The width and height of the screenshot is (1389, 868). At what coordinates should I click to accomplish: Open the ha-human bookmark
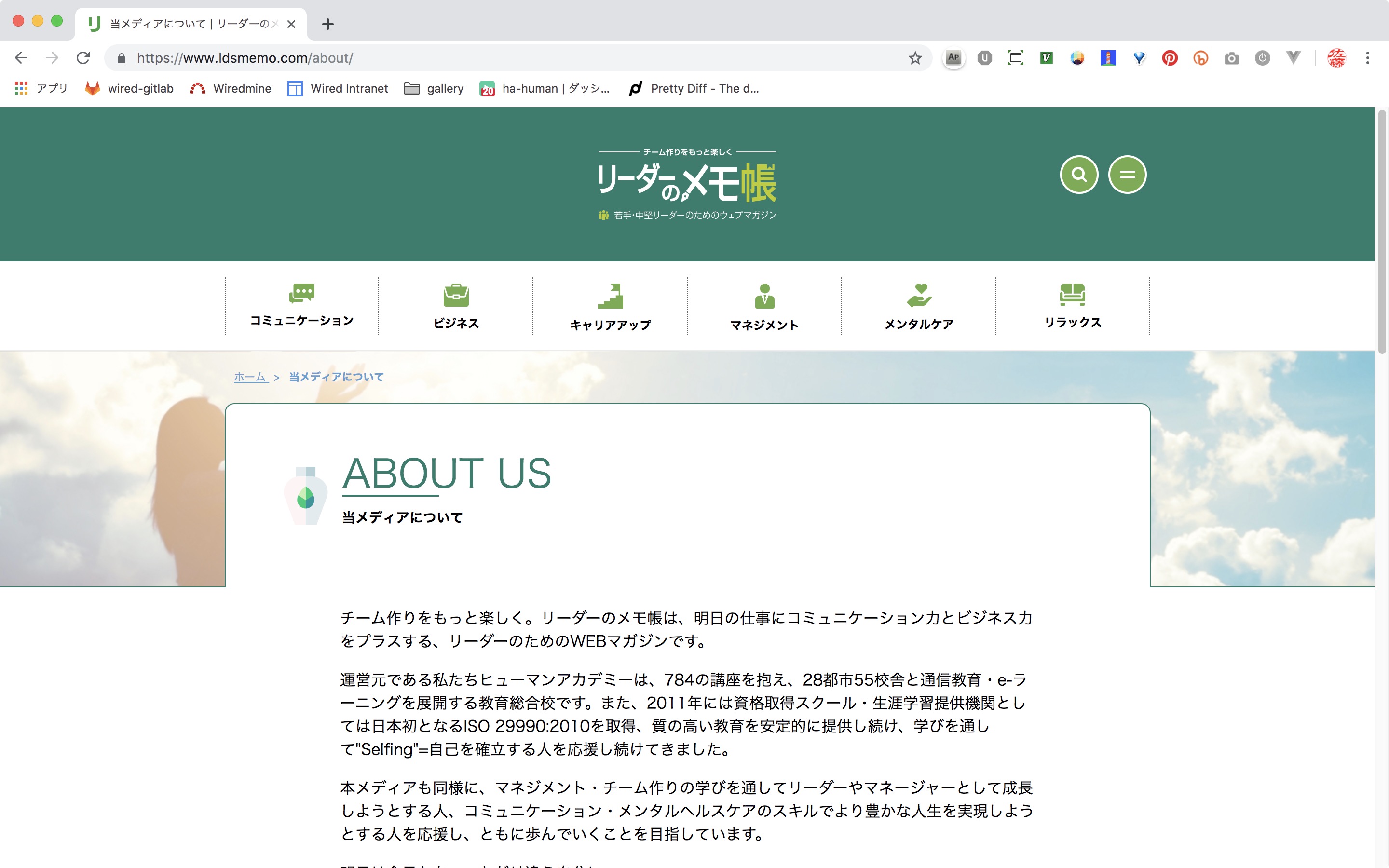coord(544,88)
